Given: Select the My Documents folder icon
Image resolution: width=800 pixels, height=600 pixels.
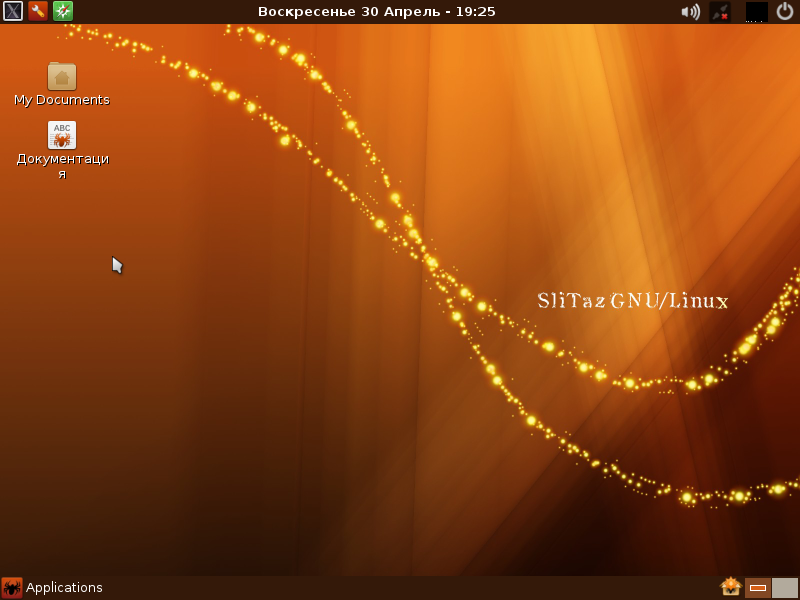Looking at the screenshot, I should point(62,76).
